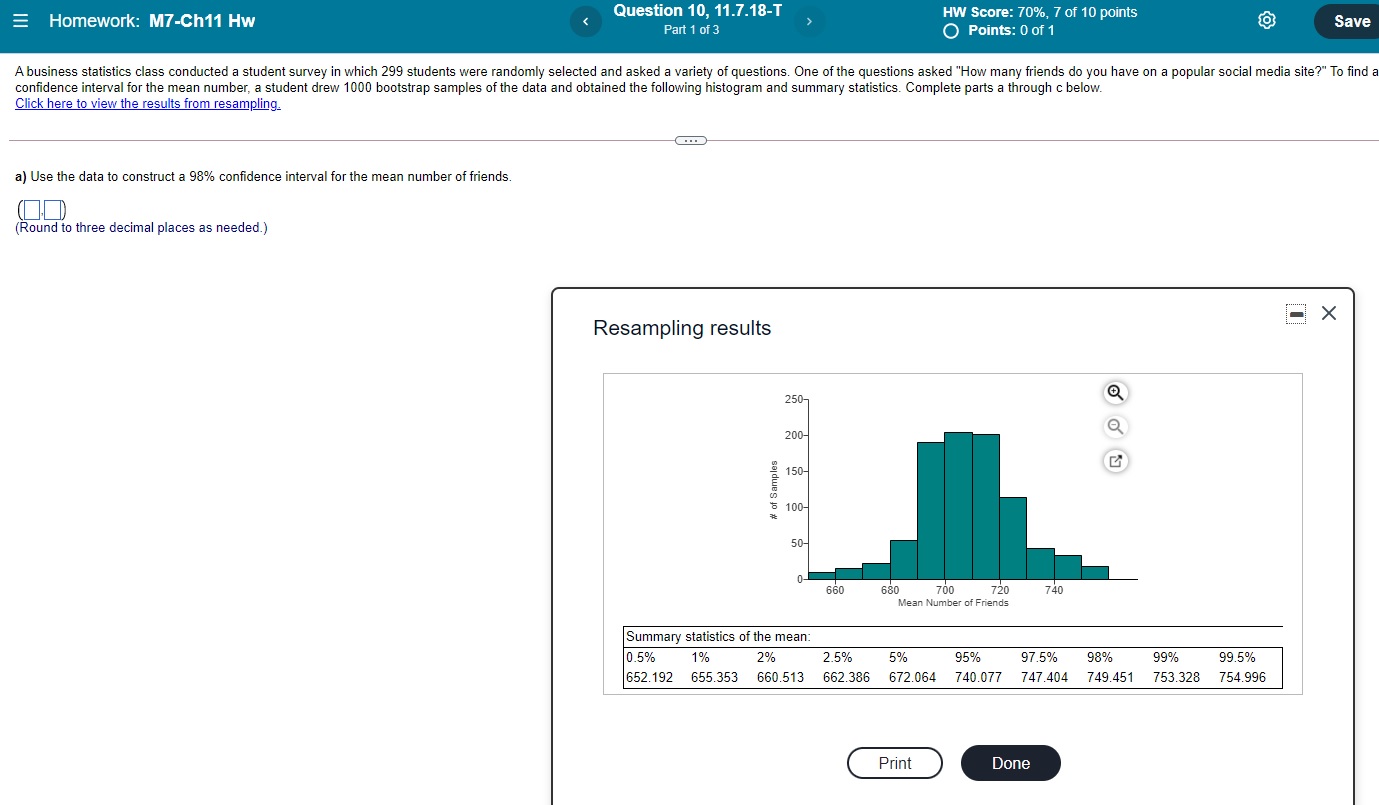Image resolution: width=1379 pixels, height=805 pixels.
Task: Click the upper bound answer box
Action: click(x=53, y=209)
